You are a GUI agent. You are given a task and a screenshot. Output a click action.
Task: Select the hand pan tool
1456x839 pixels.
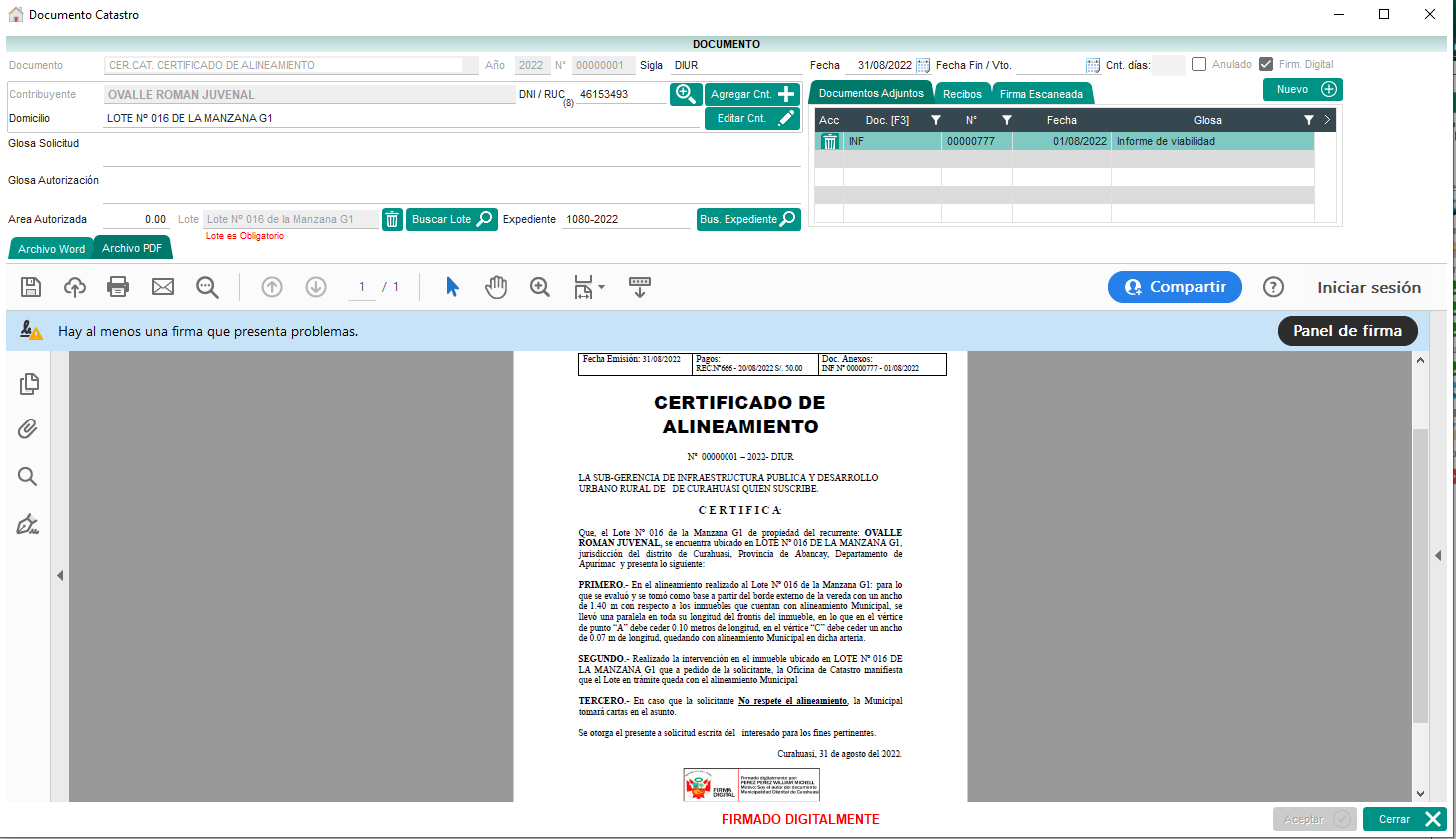(x=496, y=287)
